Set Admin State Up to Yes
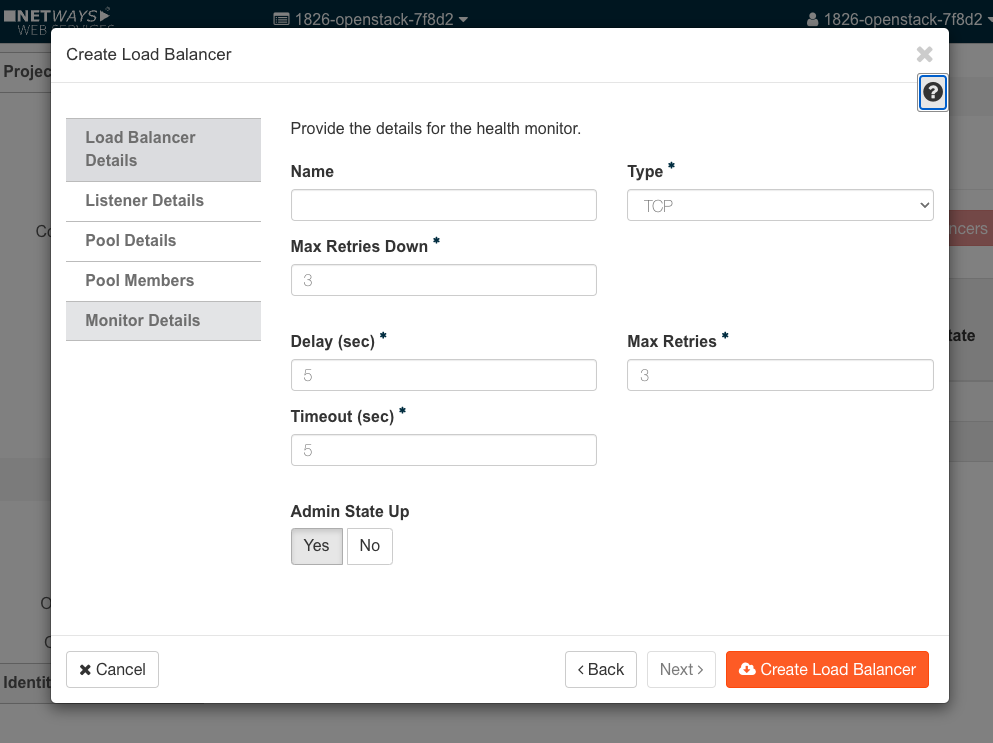Screen dimensions: 993x743 coord(316,546)
